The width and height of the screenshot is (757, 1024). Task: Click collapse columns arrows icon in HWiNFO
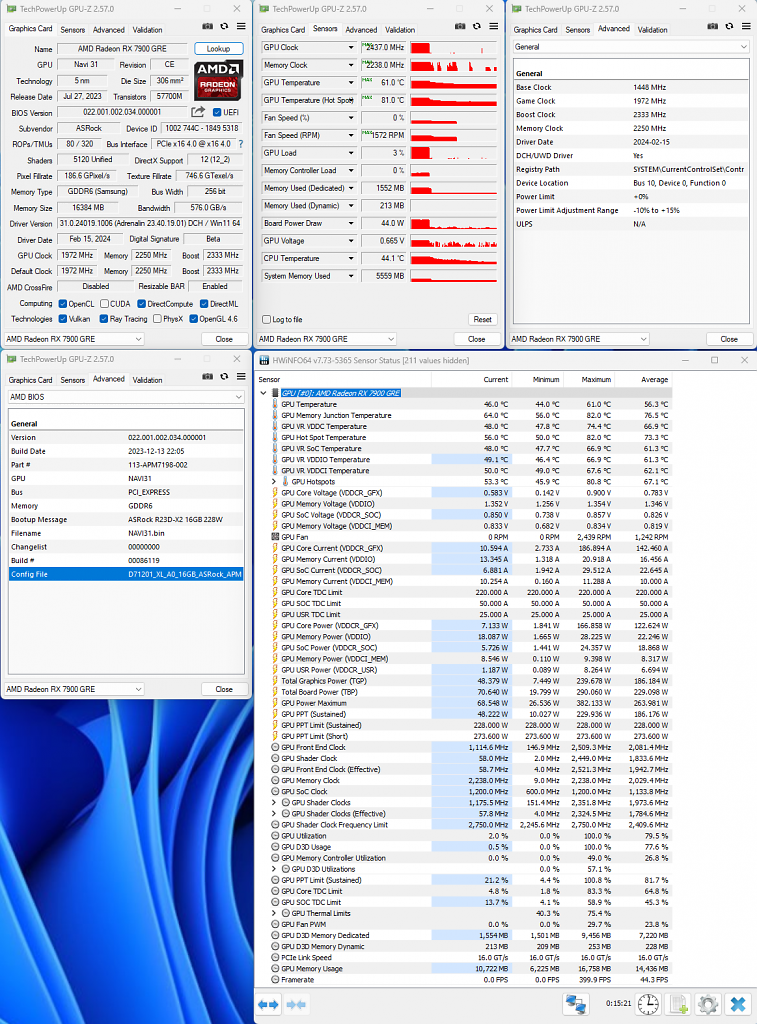pos(296,1004)
